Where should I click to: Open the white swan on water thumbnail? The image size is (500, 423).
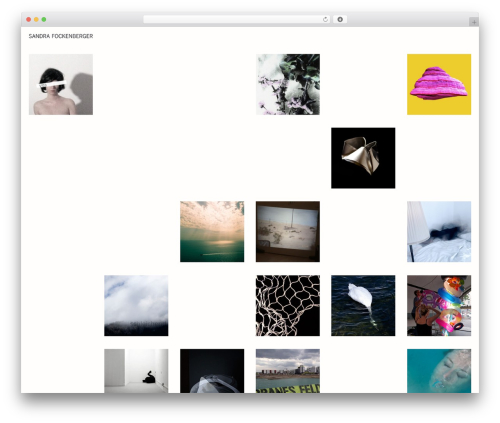[x=363, y=306]
